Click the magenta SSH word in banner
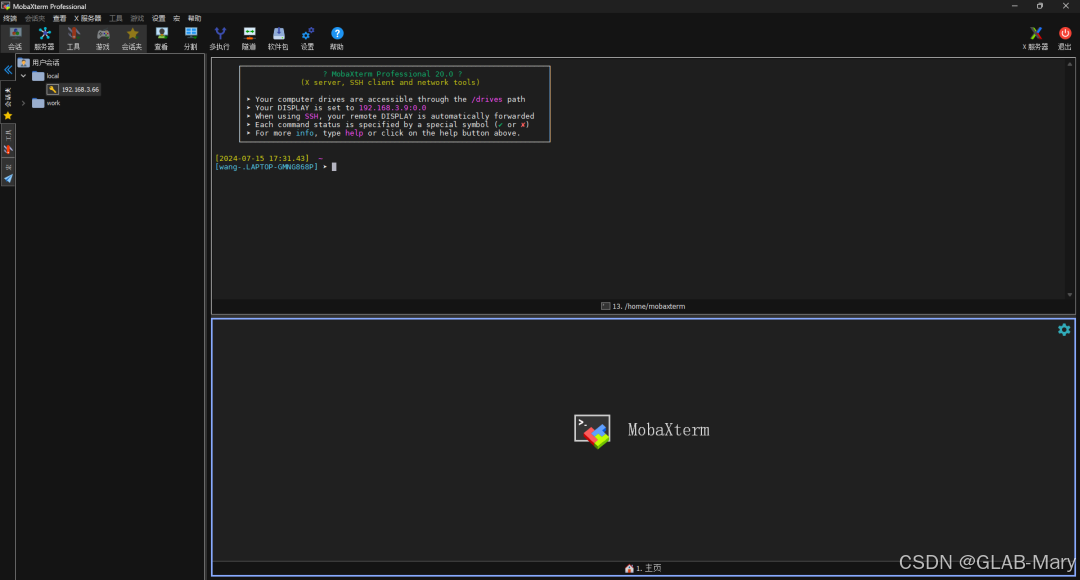This screenshot has height=580, width=1080. point(311,116)
